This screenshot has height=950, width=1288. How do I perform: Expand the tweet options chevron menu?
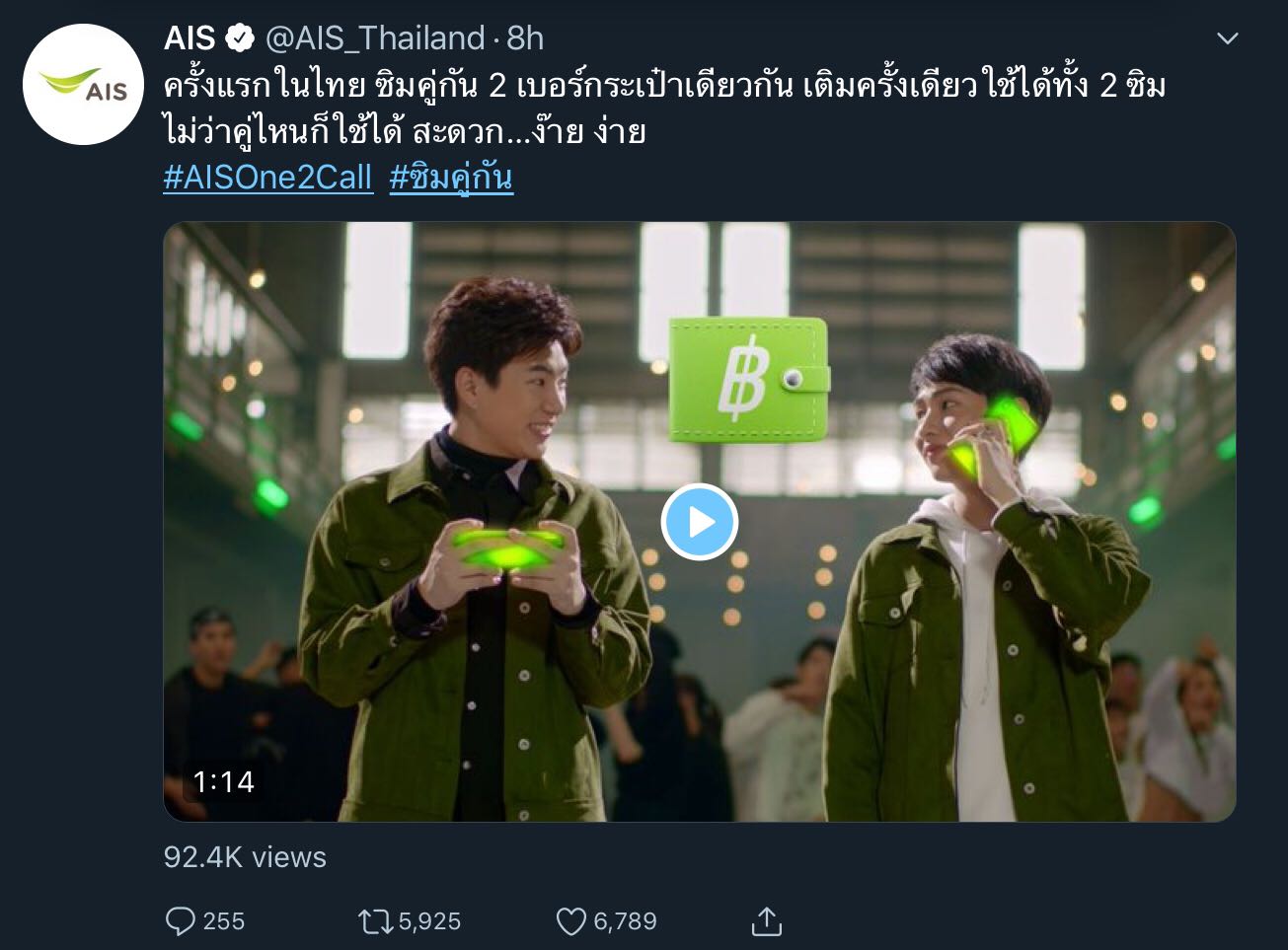point(1227,38)
